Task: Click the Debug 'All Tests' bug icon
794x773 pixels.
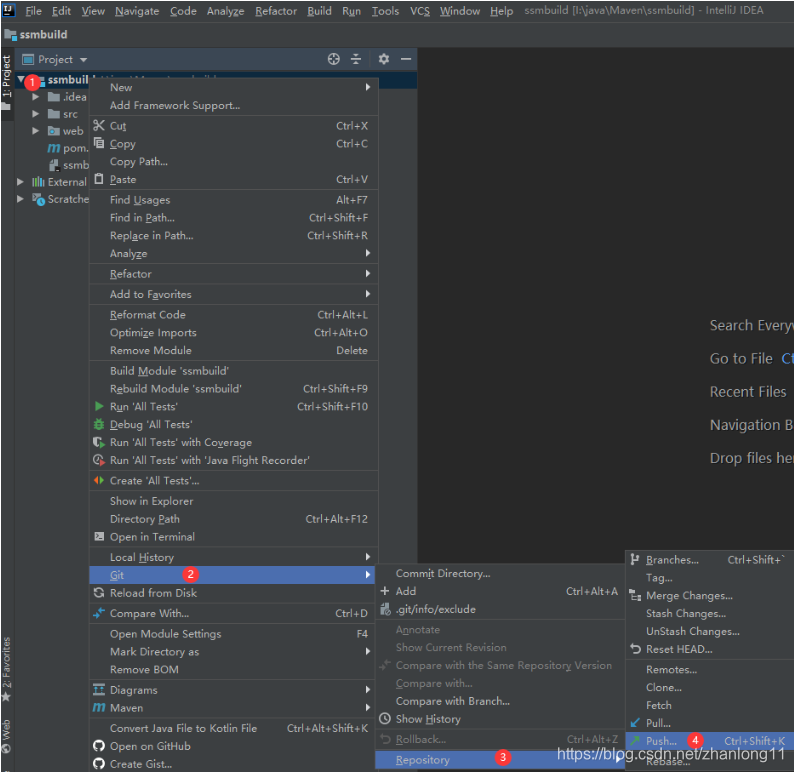Action: [x=99, y=424]
